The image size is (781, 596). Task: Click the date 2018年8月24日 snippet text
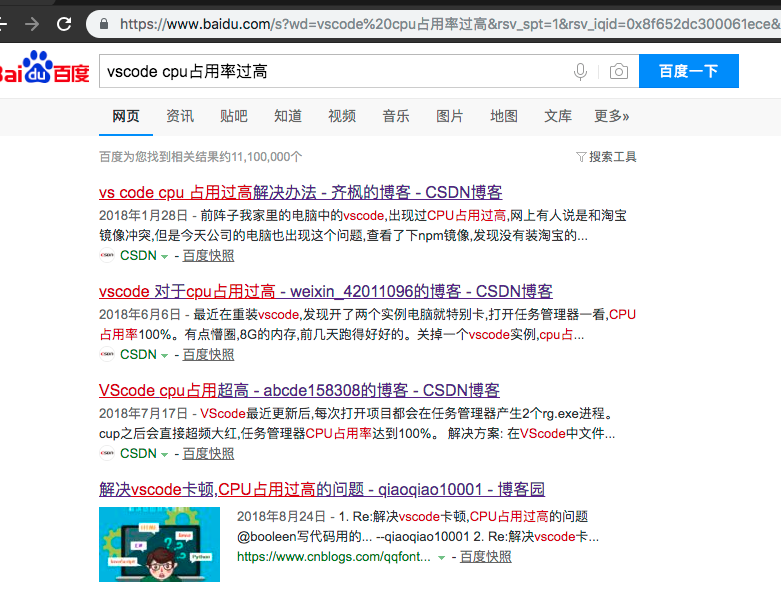coord(281,517)
